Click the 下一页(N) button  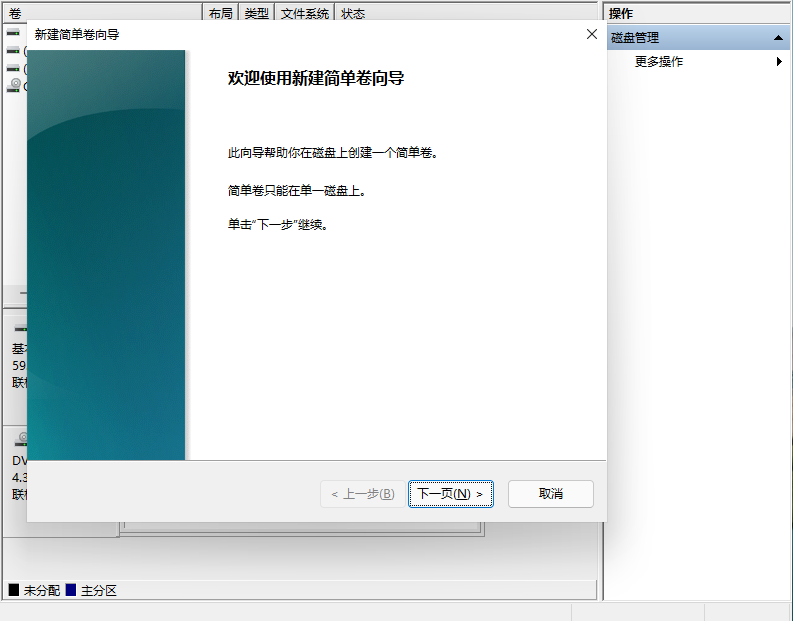click(x=450, y=494)
